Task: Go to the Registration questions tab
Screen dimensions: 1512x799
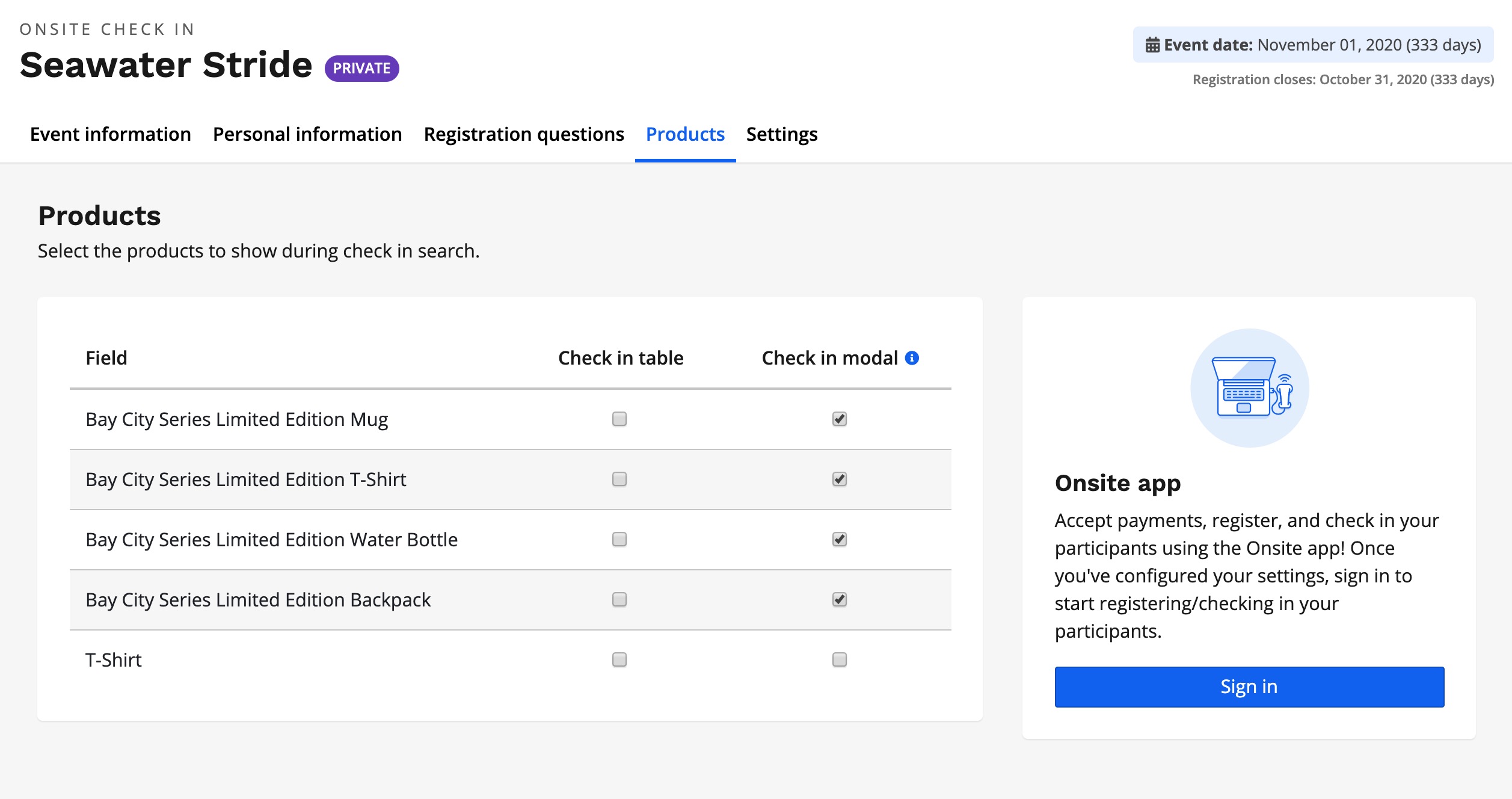Action: (x=524, y=134)
